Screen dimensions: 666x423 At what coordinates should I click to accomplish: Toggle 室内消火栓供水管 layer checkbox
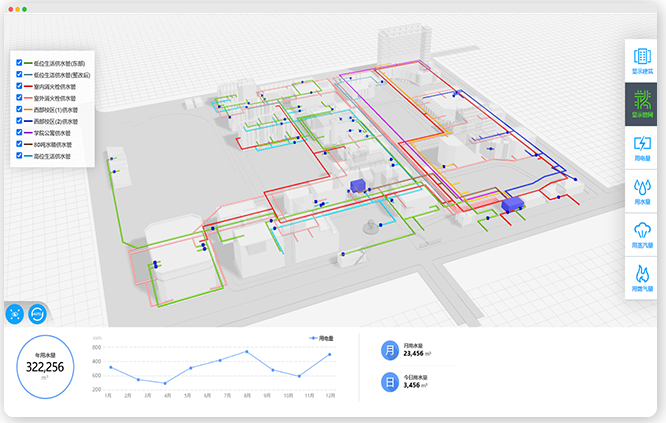tap(20, 86)
